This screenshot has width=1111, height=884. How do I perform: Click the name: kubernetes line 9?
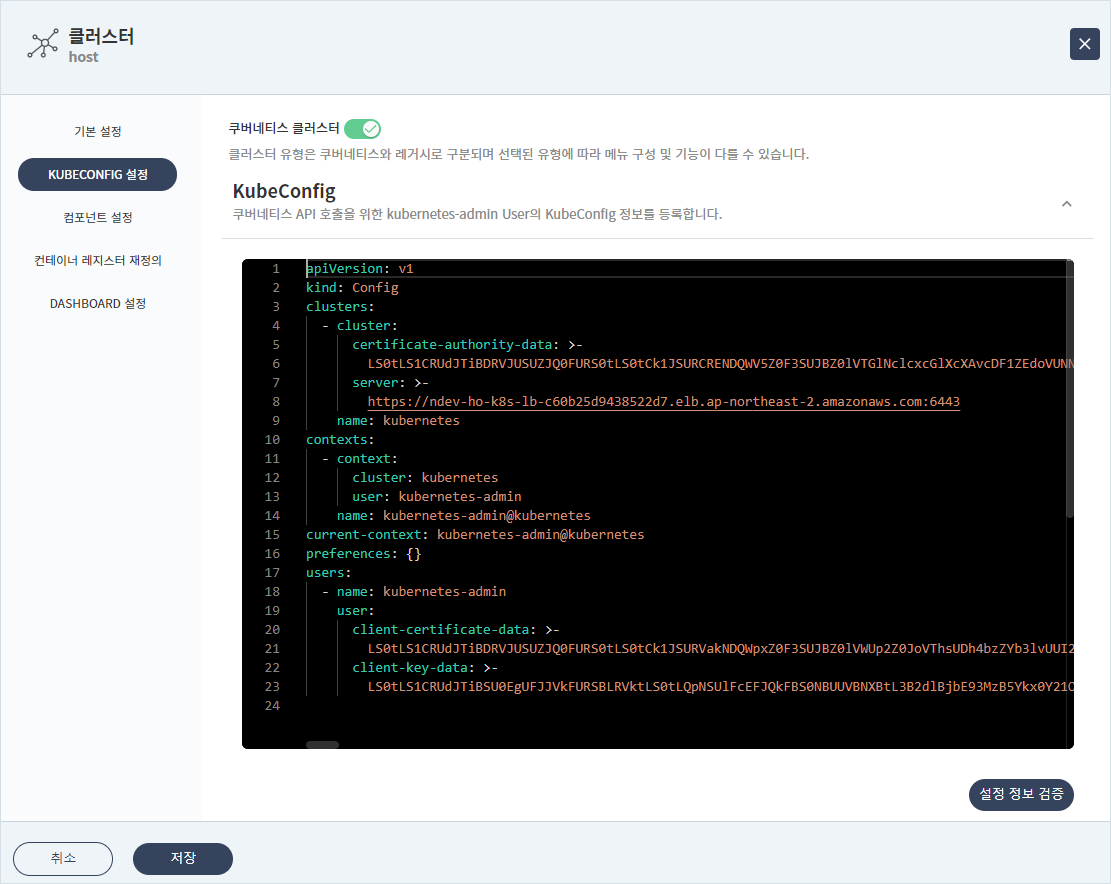398,421
